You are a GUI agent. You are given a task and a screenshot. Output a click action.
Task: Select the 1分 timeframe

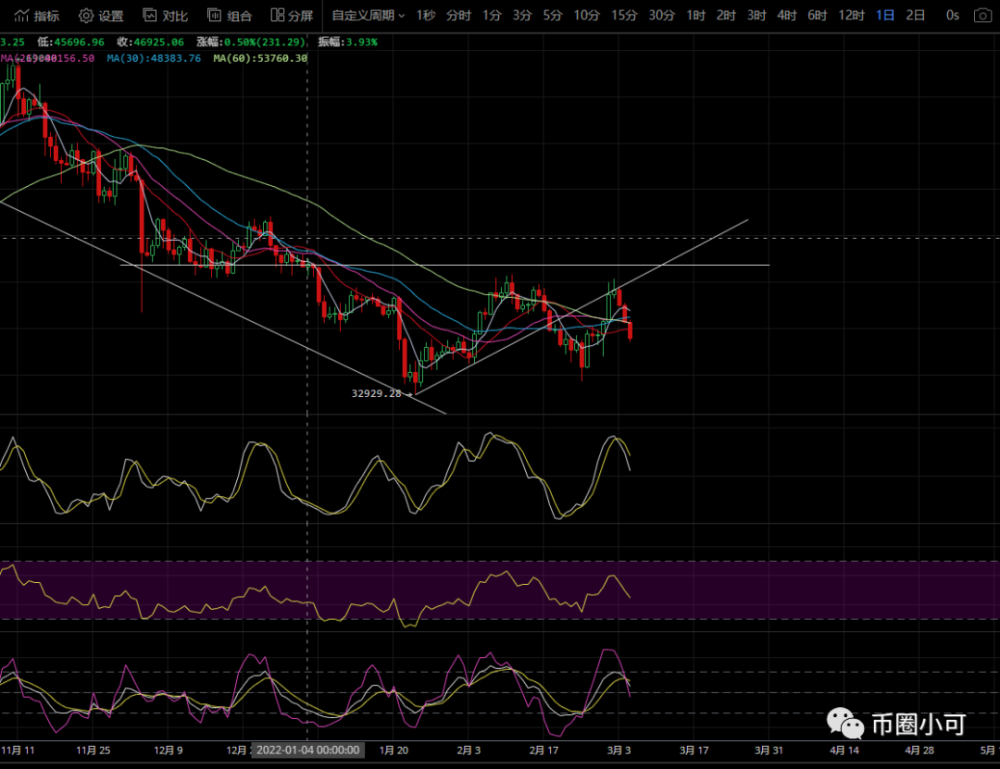[492, 15]
